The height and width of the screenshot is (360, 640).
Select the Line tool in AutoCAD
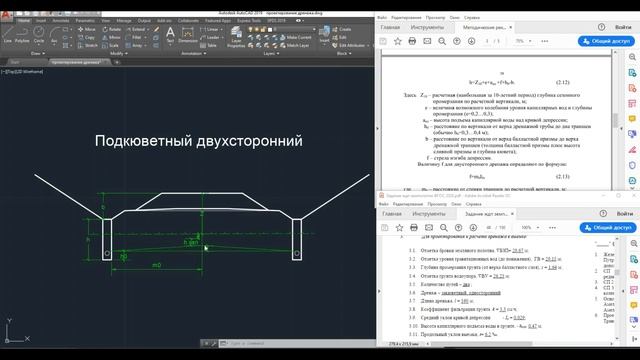click(7, 34)
